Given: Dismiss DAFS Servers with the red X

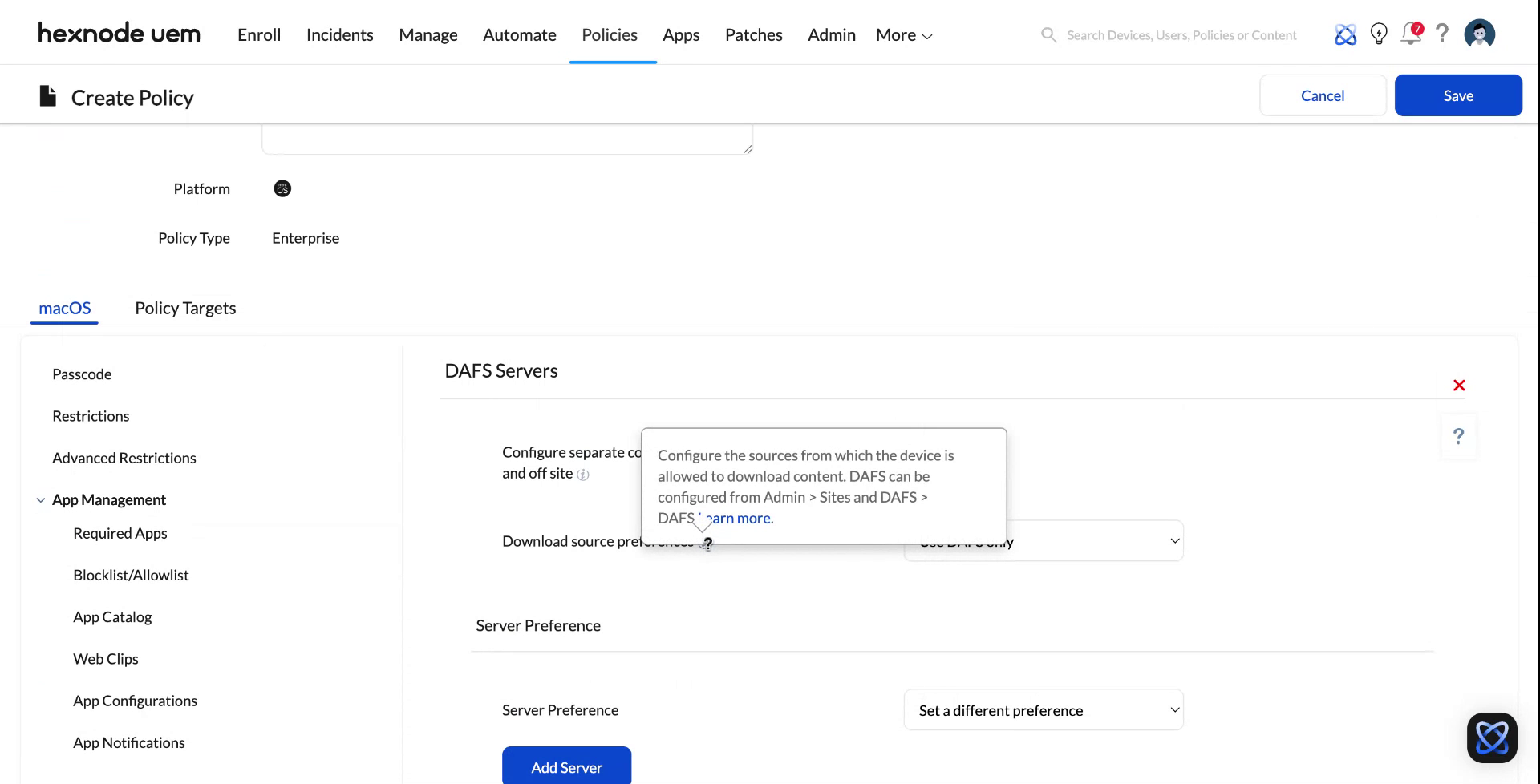Looking at the screenshot, I should pyautogui.click(x=1459, y=386).
